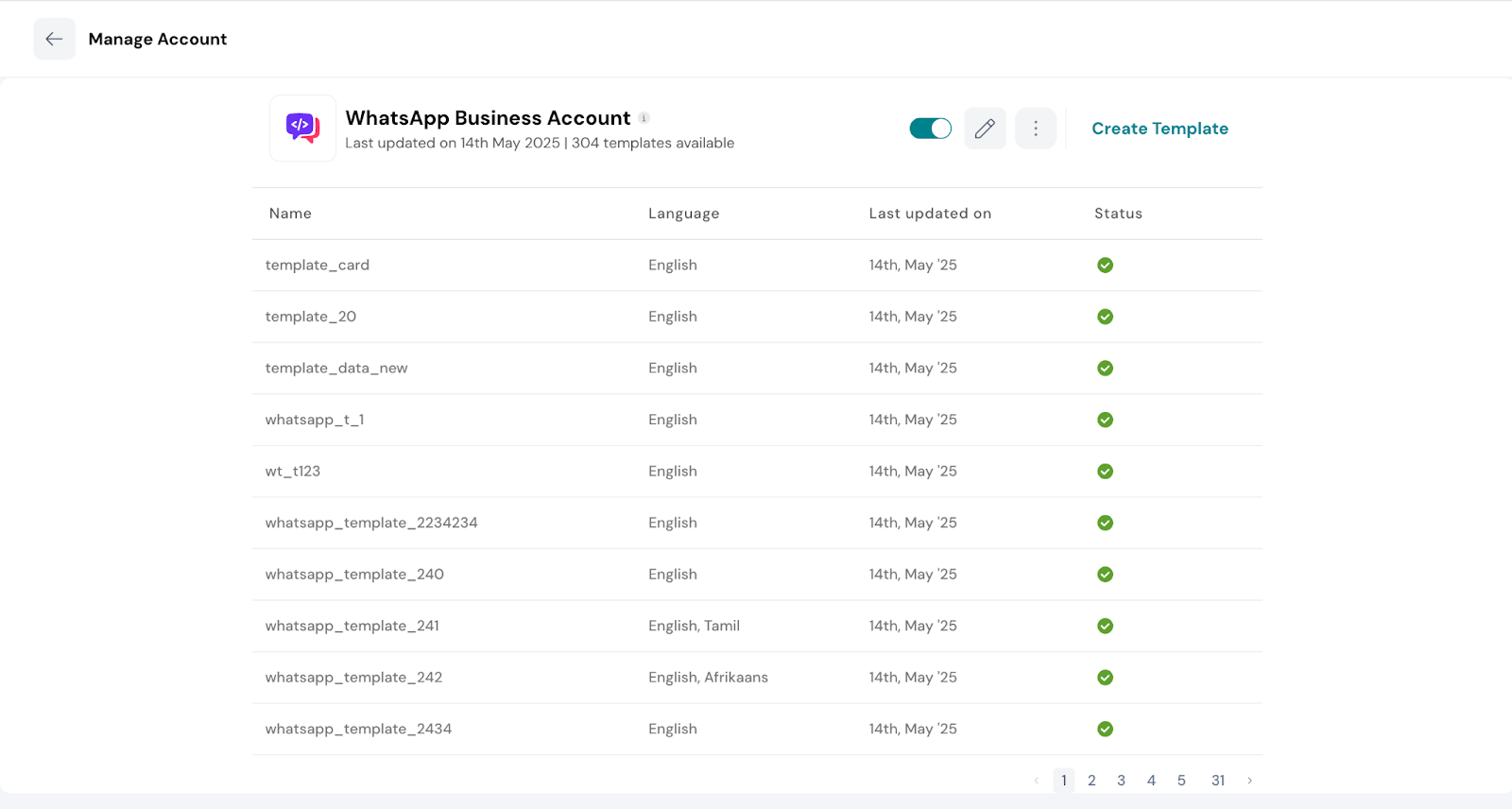
Task: Toggle the WhatsApp Business Account switch off
Action: [930, 129]
